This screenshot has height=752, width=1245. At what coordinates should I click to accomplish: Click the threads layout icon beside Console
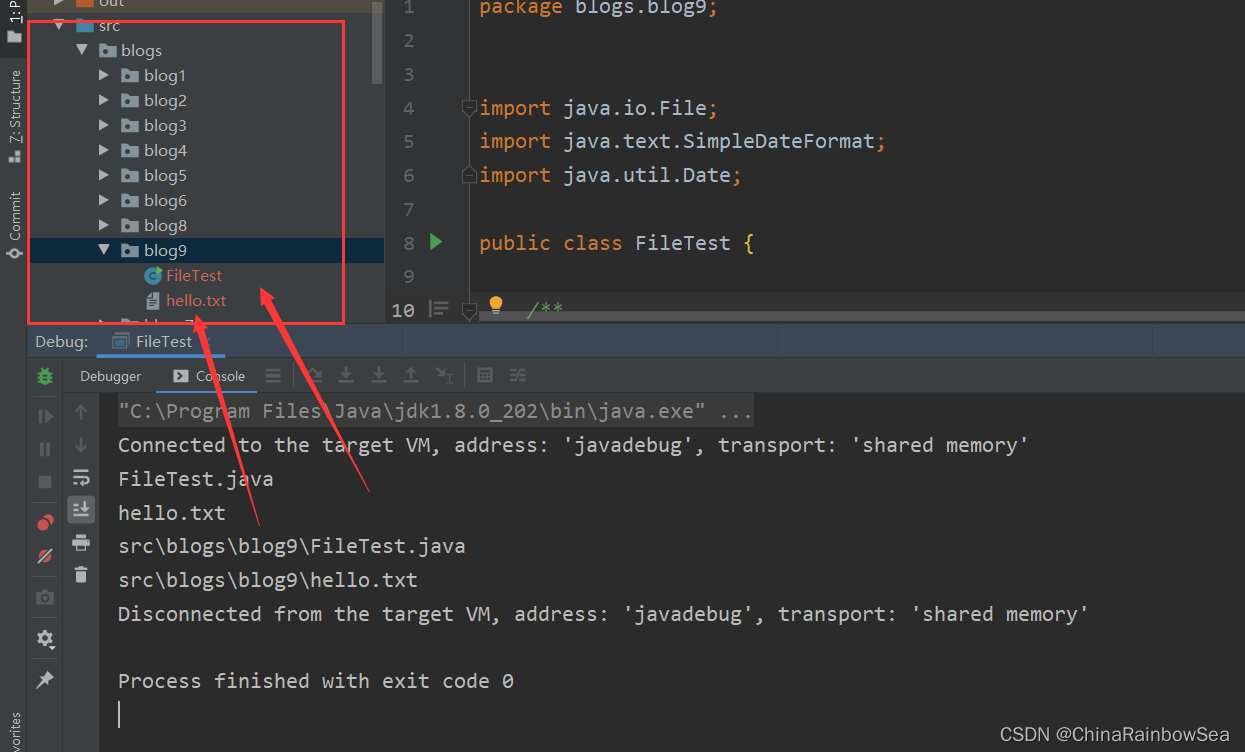(273, 376)
